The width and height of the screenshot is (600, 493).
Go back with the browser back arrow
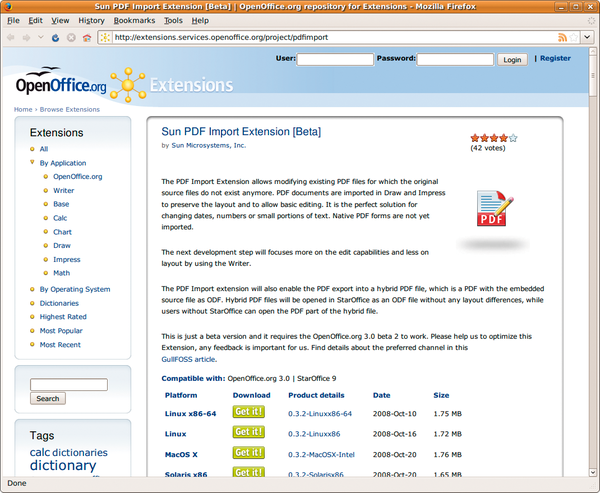[11, 38]
